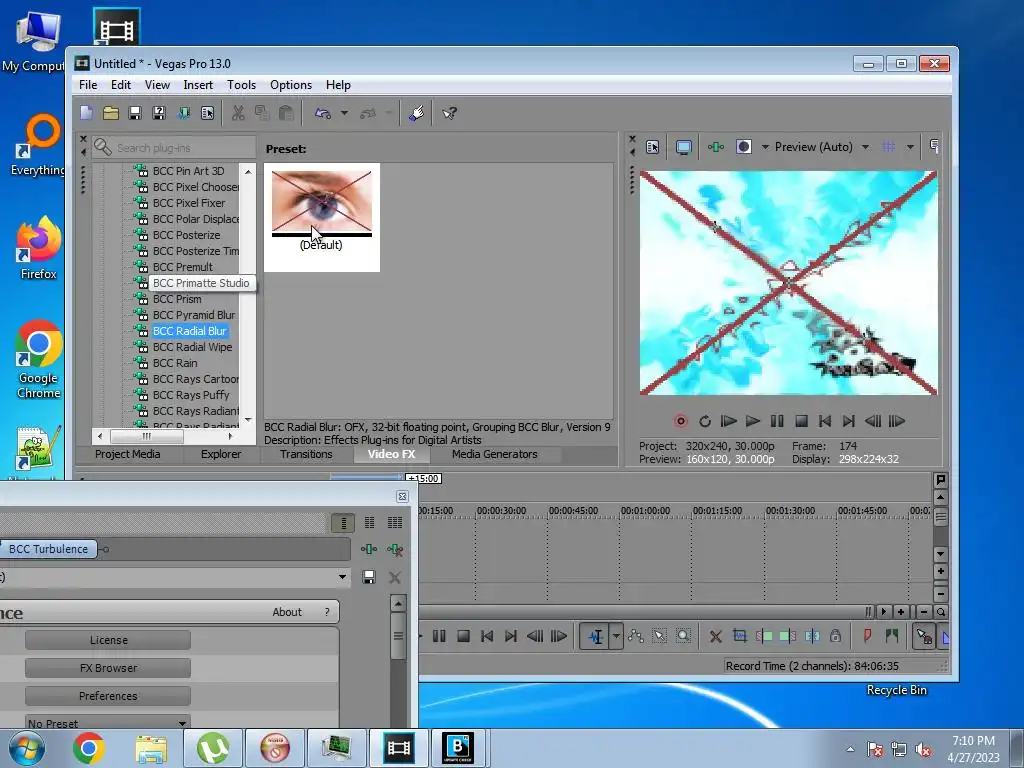Toggle Preview on External Monitor icon

(684, 147)
